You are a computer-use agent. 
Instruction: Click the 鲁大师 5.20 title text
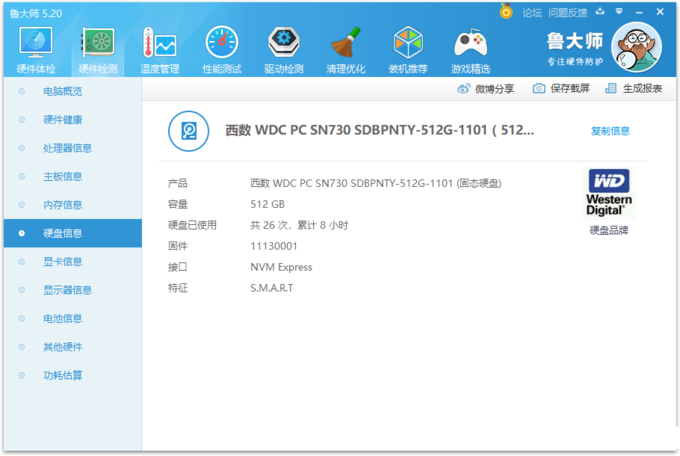click(36, 13)
